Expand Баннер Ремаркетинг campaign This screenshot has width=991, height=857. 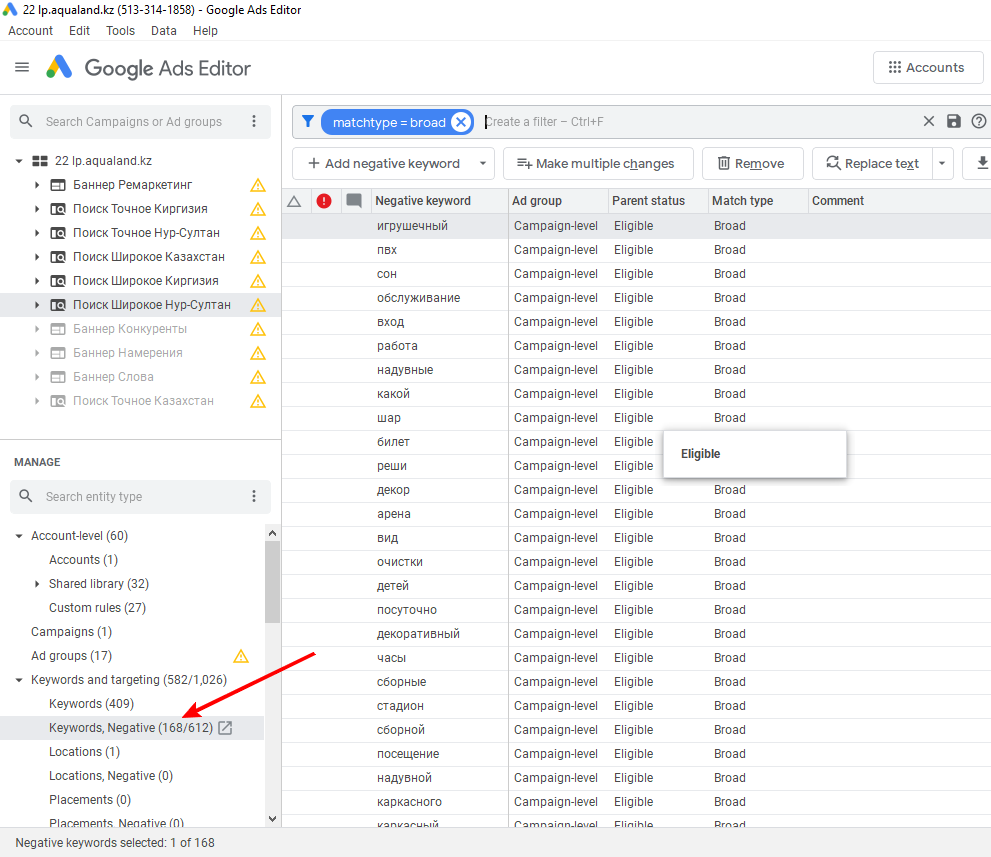pos(37,185)
